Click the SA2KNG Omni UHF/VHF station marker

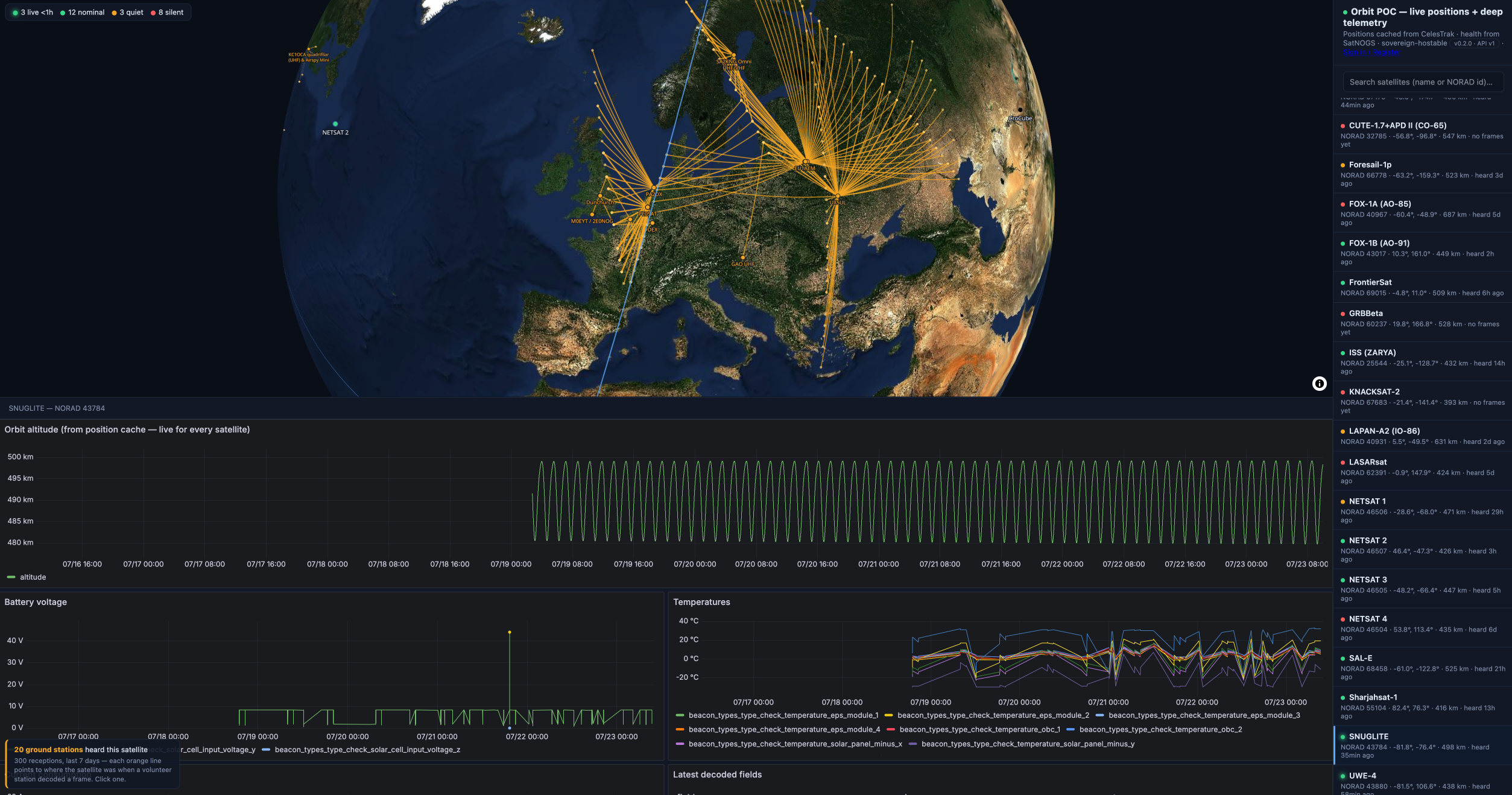[734, 55]
